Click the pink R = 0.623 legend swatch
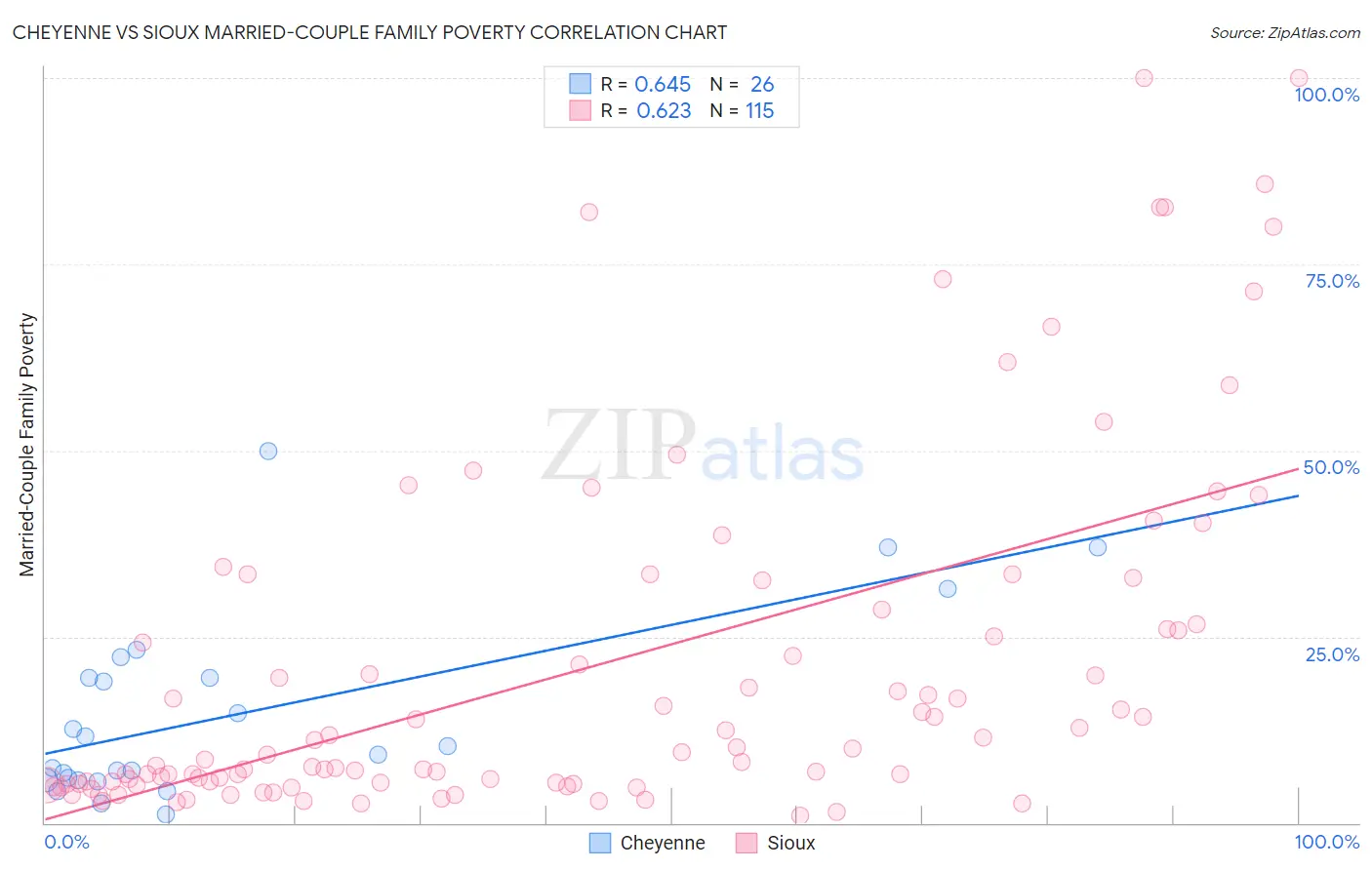 [580, 110]
